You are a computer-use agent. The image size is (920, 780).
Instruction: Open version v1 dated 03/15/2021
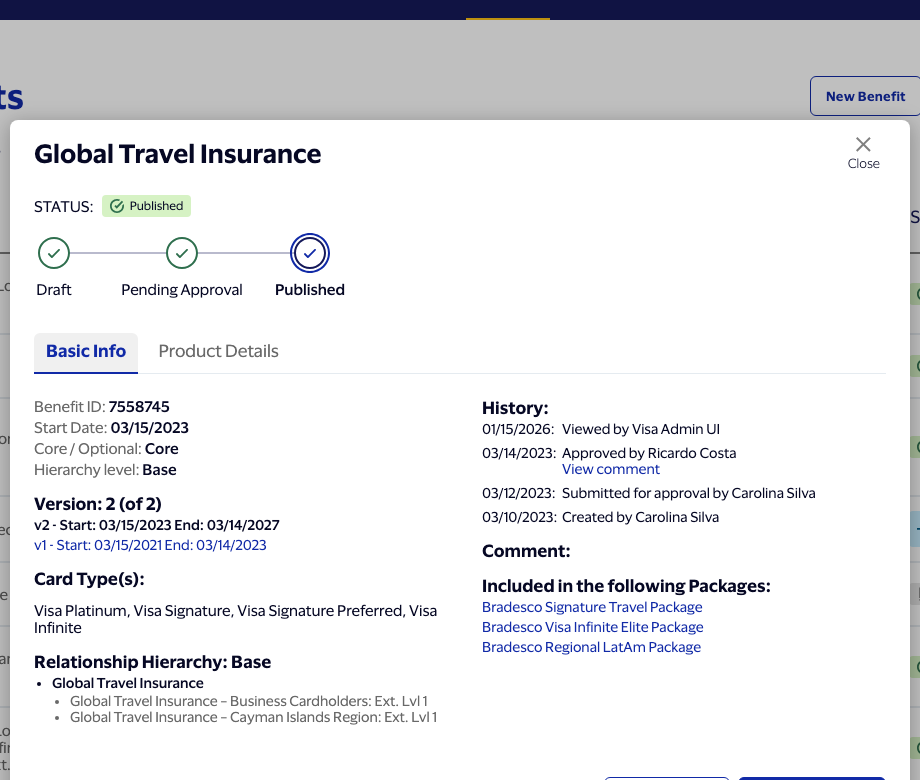[x=150, y=545]
